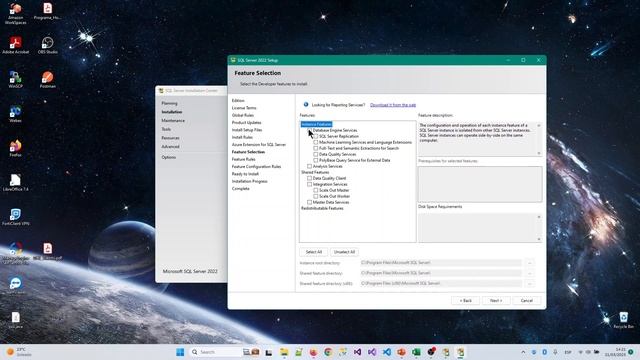Select the Redistributable Features tree node

(322, 208)
